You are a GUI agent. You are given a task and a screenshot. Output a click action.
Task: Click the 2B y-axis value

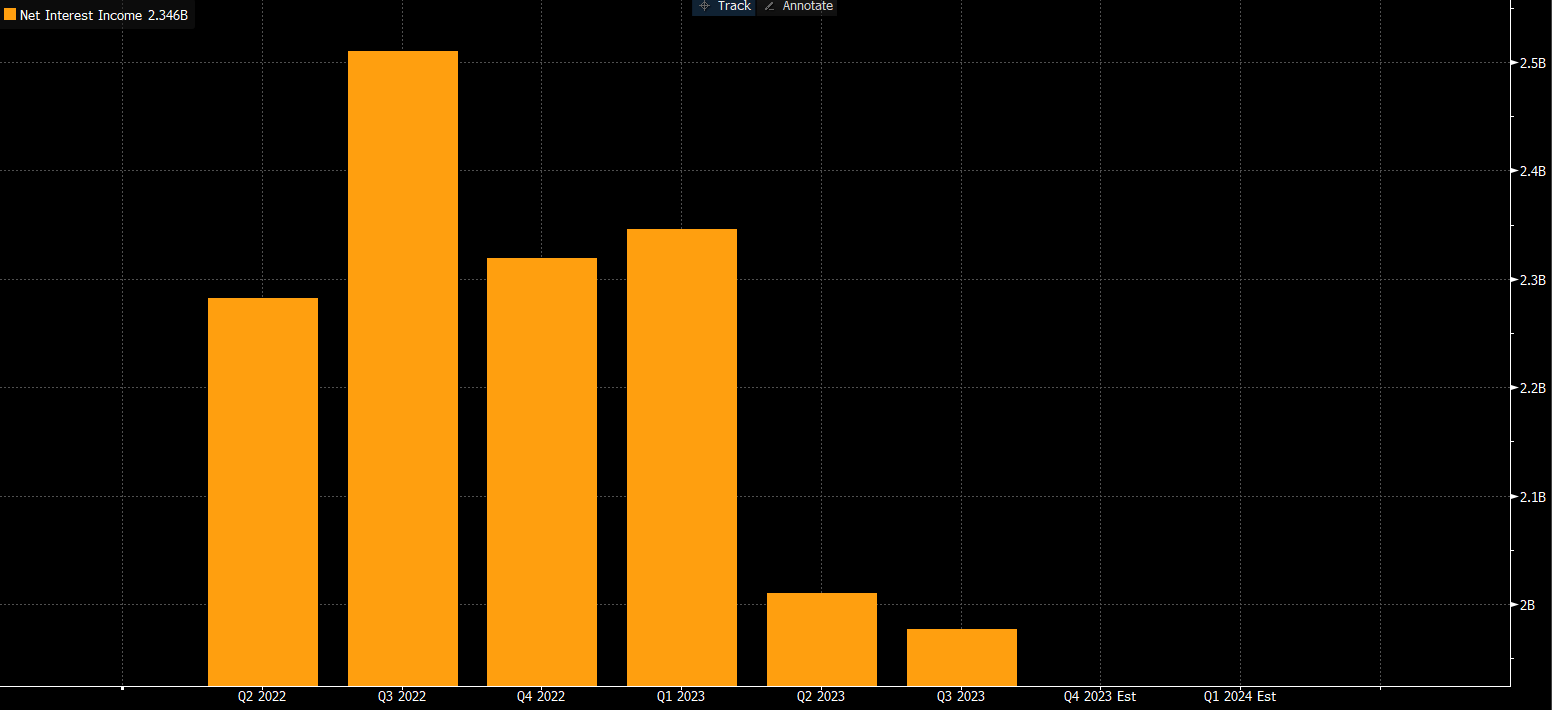[x=1529, y=604]
